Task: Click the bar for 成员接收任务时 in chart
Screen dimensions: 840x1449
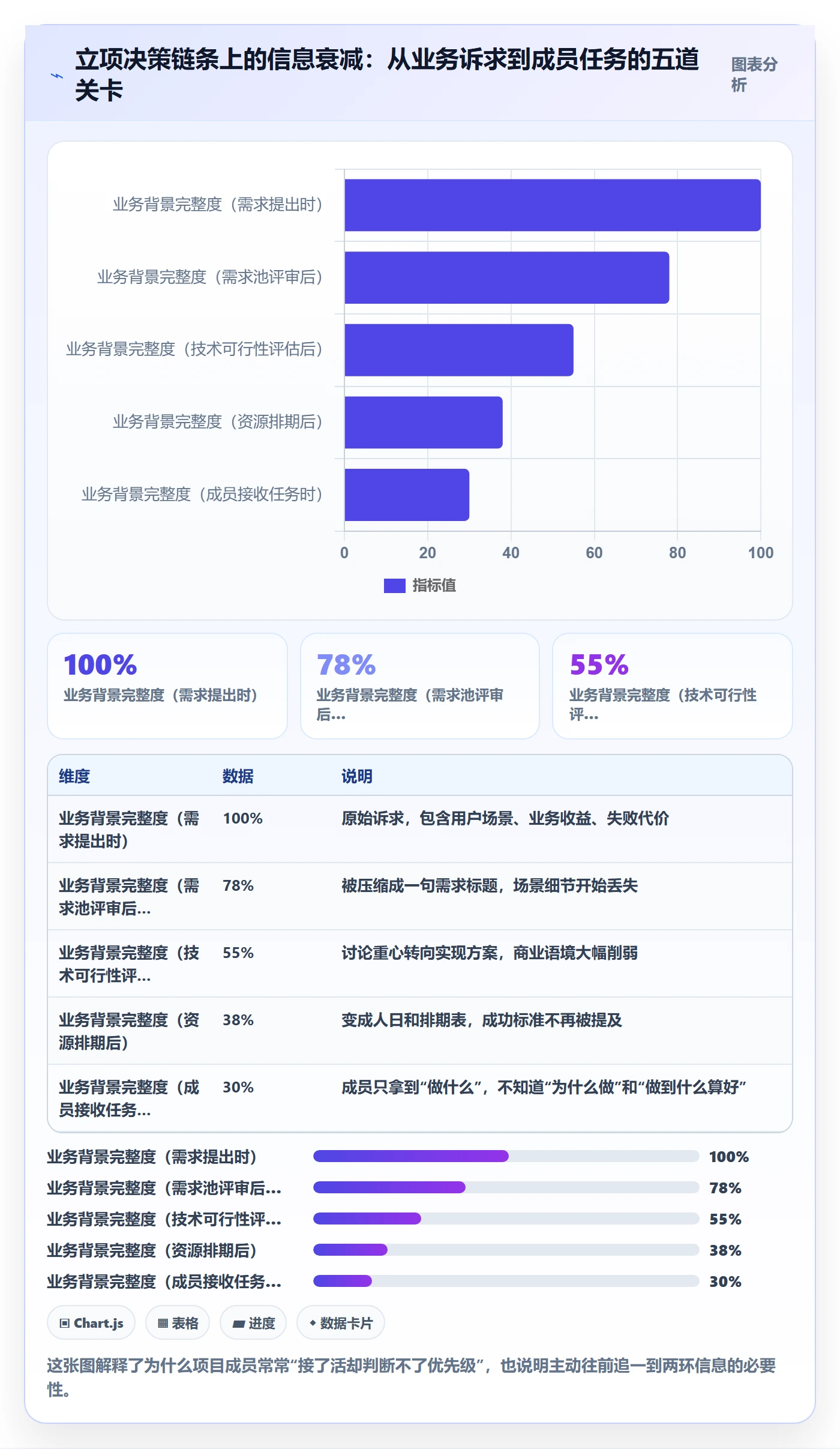Action: point(407,495)
